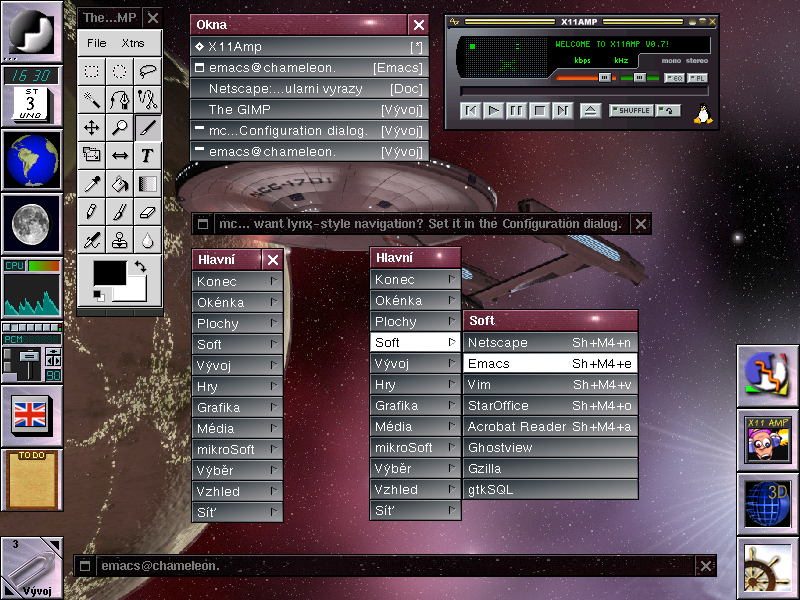The height and width of the screenshot is (600, 800).
Task: Open Acrobat Reader from the Soft submenu
Action: 551,427
